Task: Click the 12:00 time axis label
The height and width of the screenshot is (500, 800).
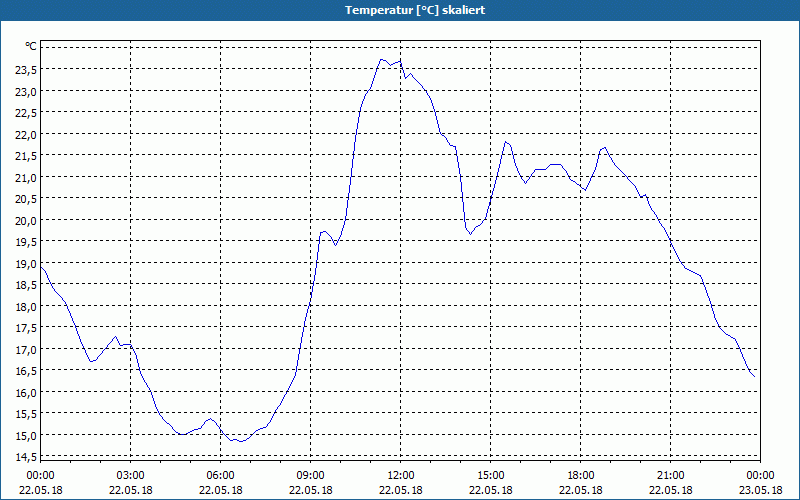Action: (401, 476)
